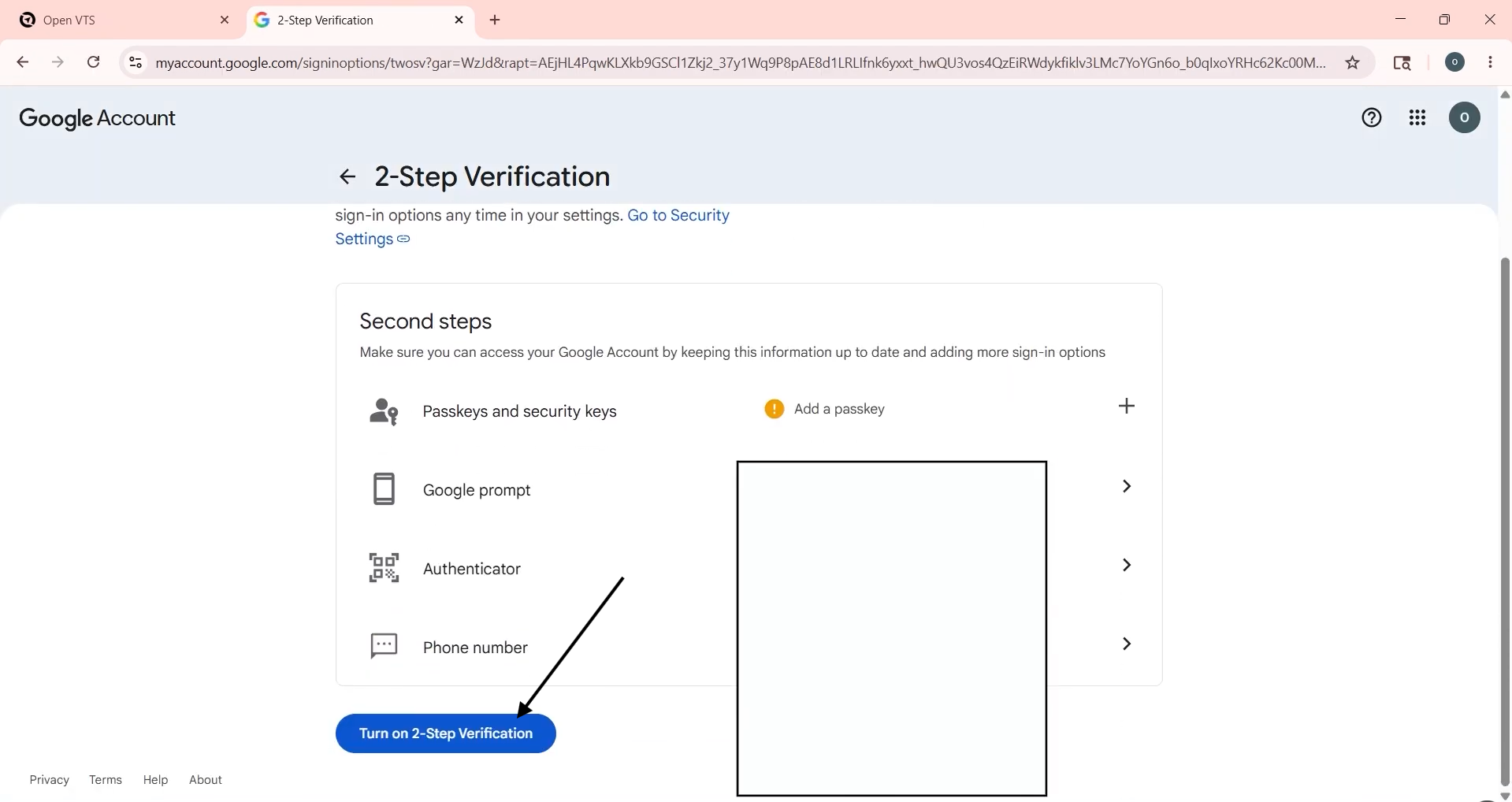The image size is (1512, 802).
Task: Open the Help footer link
Action: click(155, 781)
